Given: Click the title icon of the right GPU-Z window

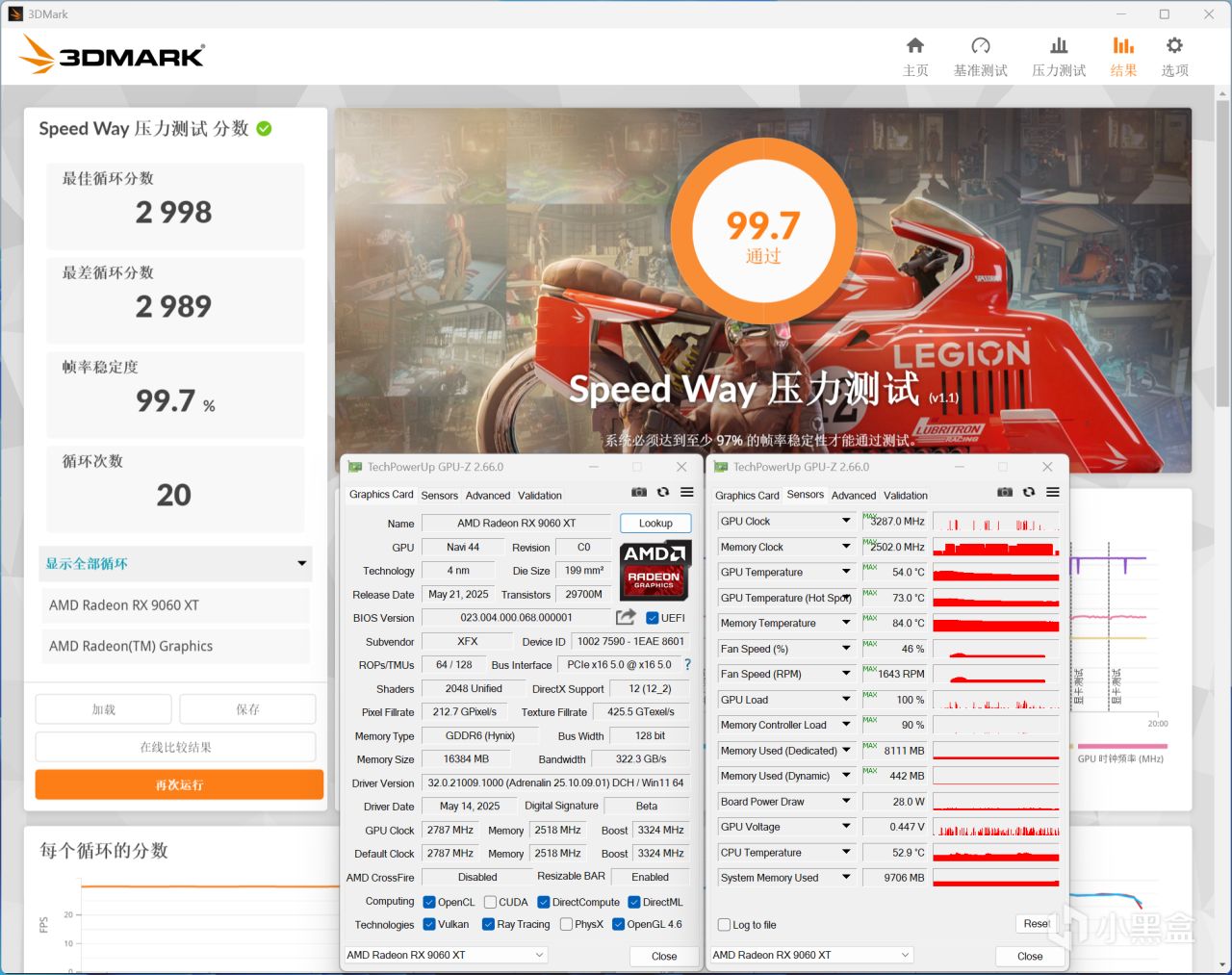Looking at the screenshot, I should coord(721,467).
